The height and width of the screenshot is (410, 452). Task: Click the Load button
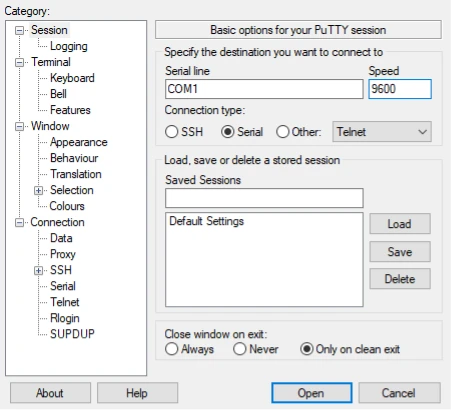pos(400,224)
